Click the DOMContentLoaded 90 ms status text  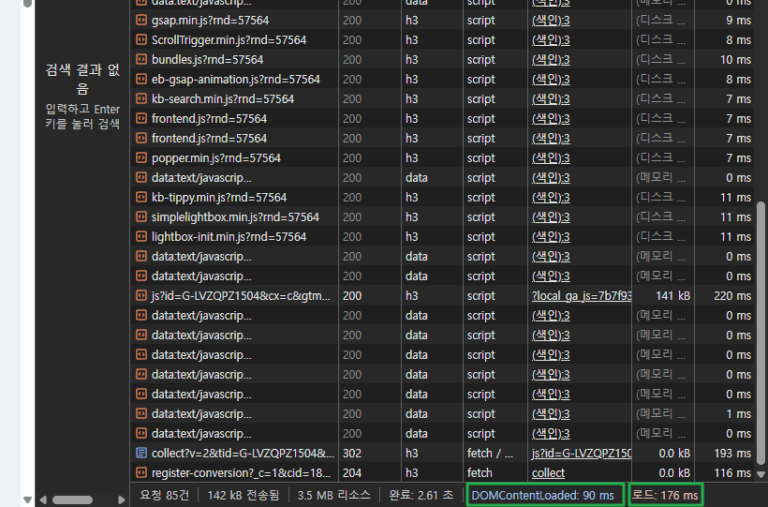point(545,494)
